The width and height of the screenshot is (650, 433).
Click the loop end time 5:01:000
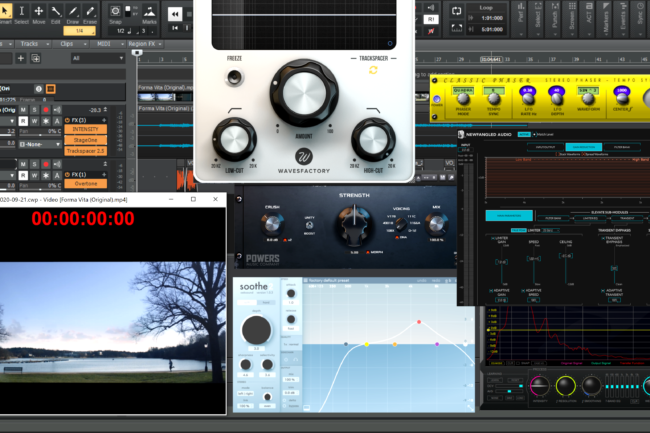[492, 29]
